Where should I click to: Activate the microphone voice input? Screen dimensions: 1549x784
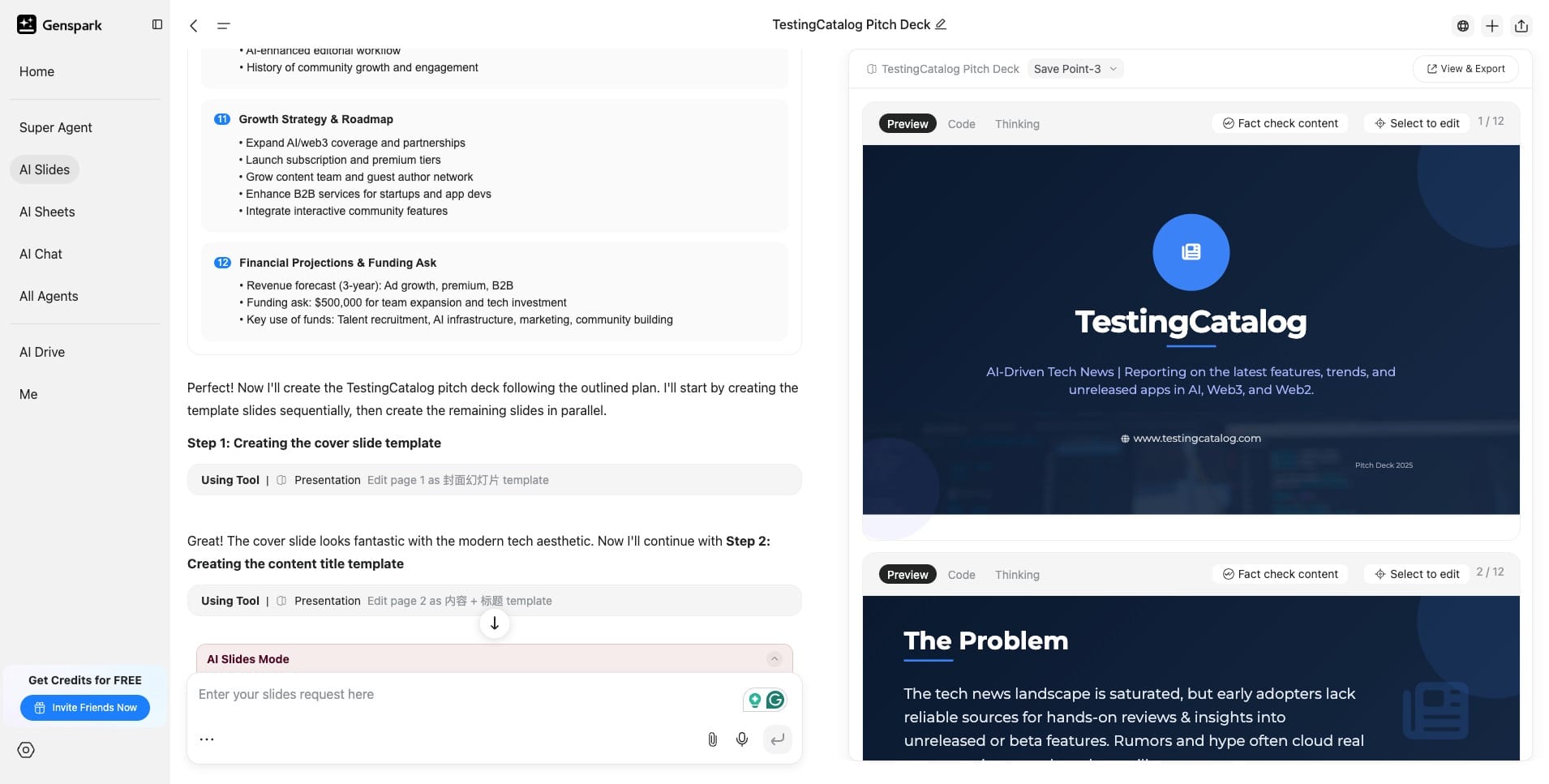742,739
